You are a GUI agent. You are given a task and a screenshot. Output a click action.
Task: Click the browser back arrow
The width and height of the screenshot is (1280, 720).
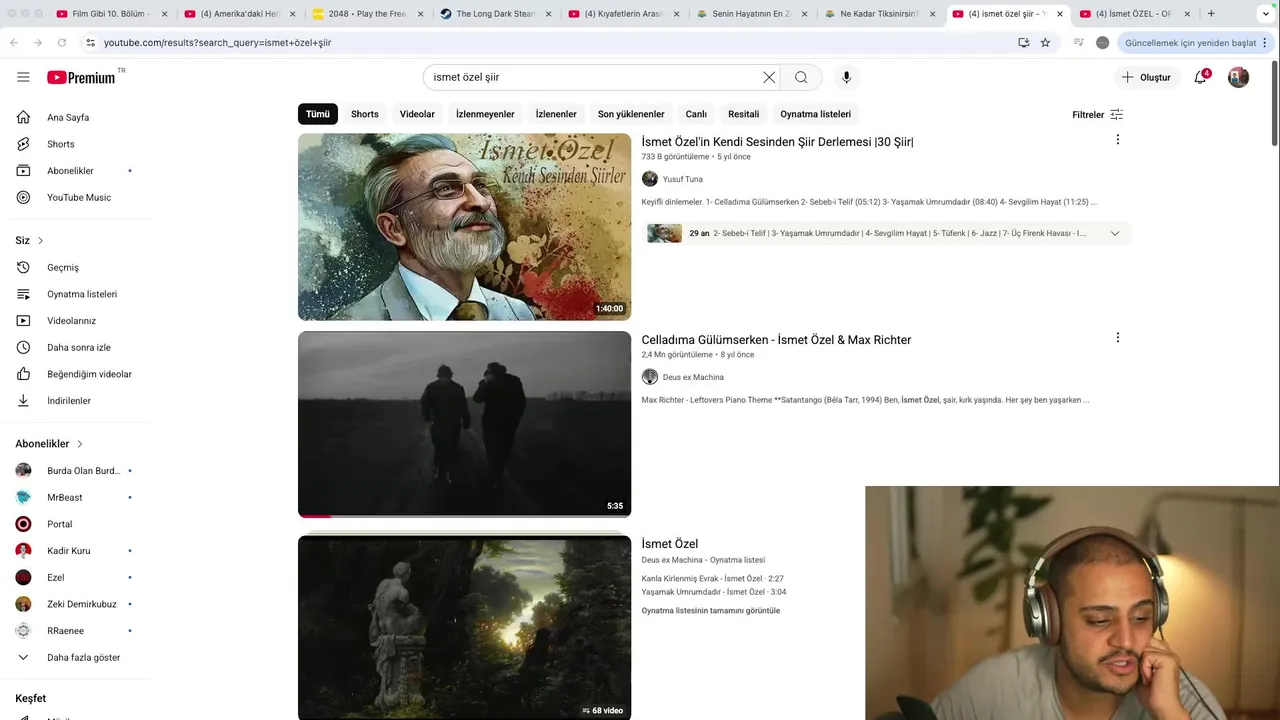coord(14,43)
